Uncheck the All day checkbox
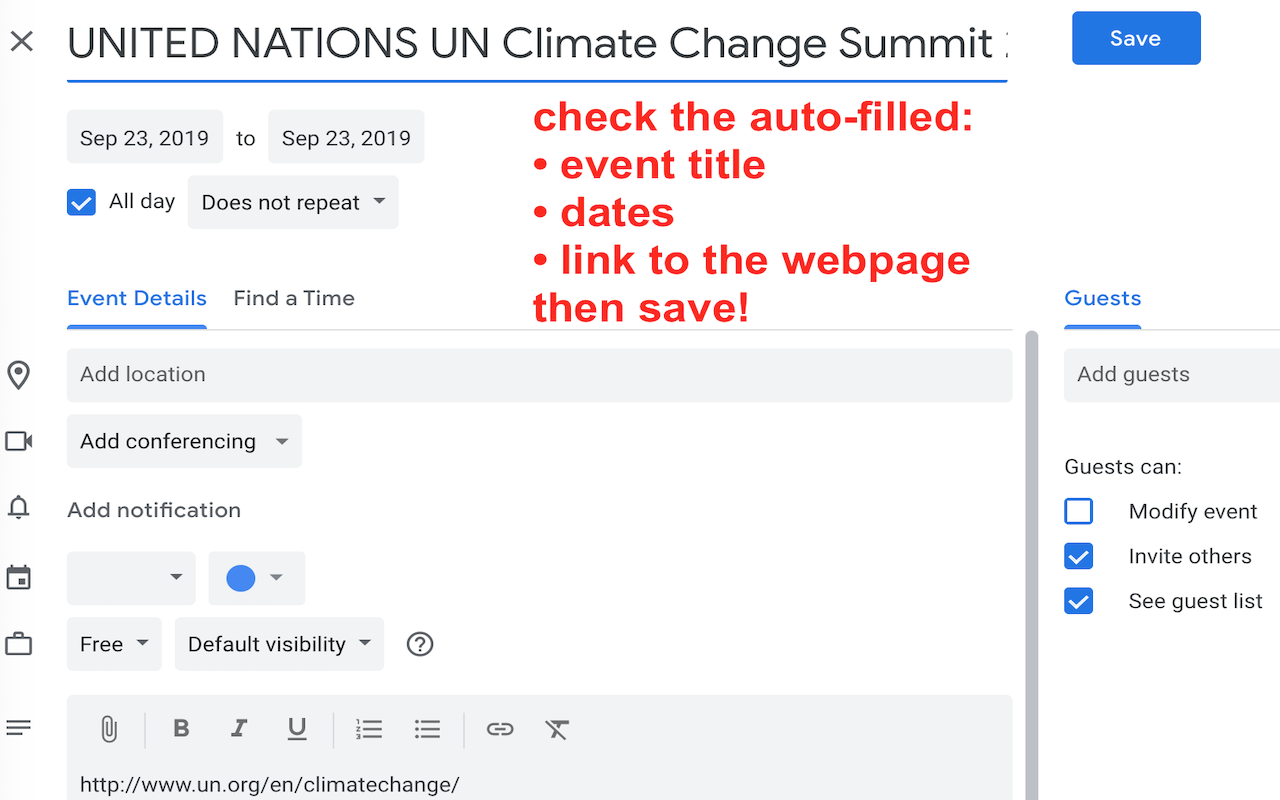1280x800 pixels. click(x=81, y=202)
